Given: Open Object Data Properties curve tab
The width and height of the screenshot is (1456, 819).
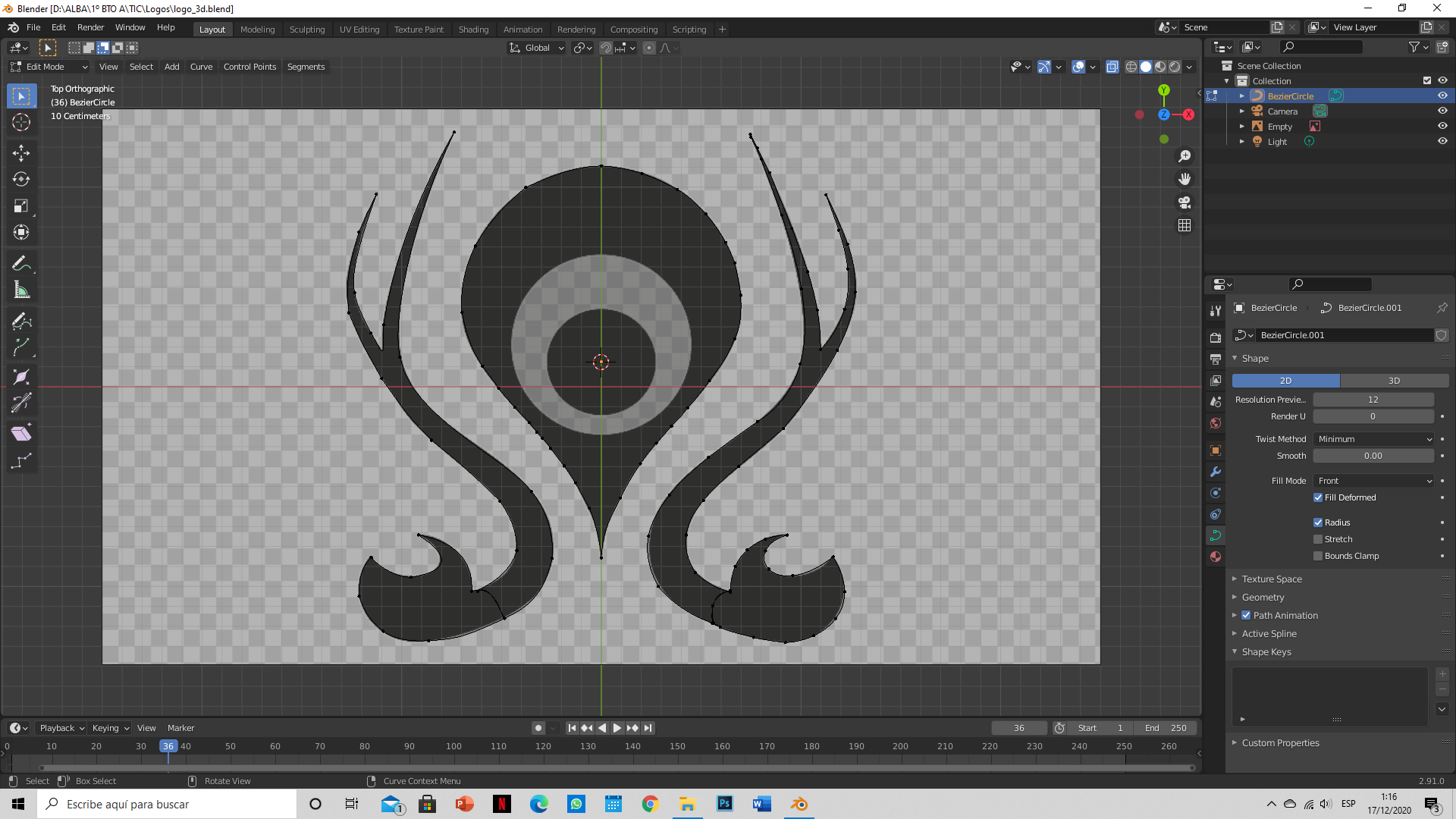Looking at the screenshot, I should coord(1216,535).
